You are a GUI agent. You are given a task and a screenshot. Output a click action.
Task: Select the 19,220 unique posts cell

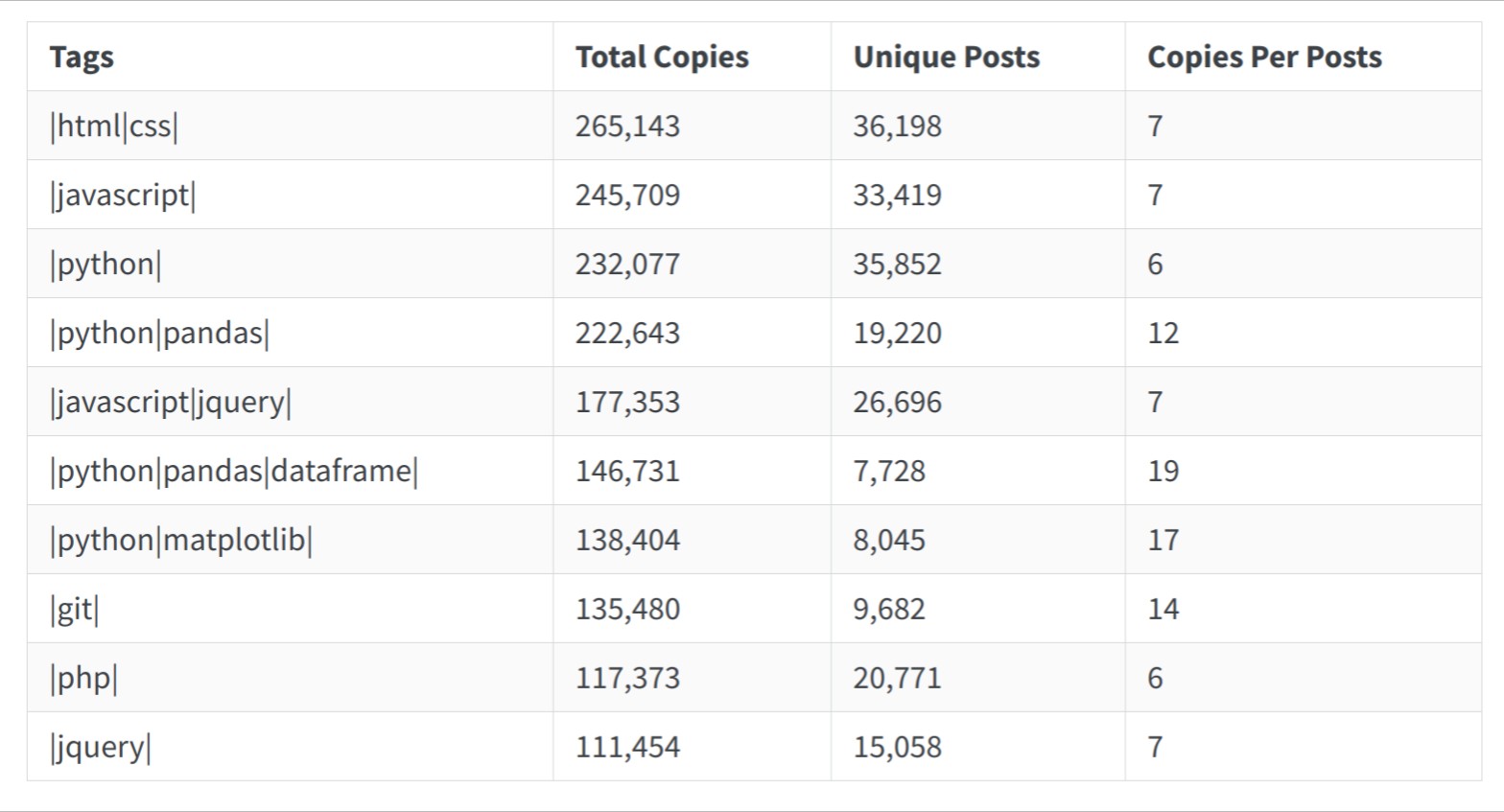[x=897, y=334]
